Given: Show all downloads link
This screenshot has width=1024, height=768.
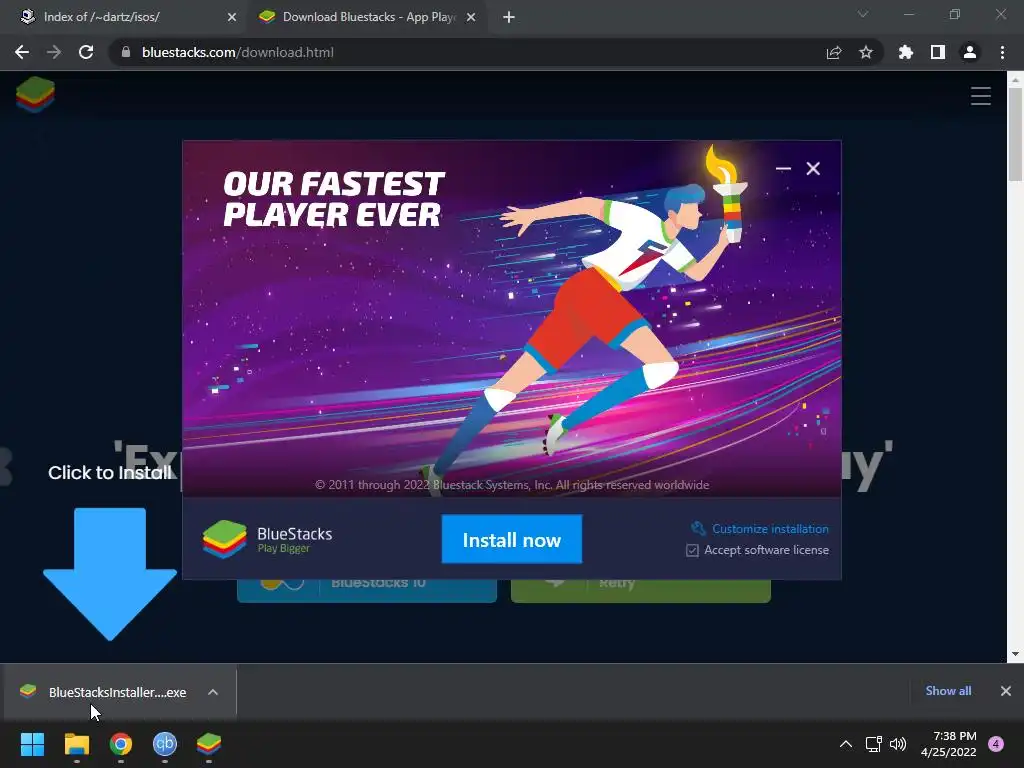Looking at the screenshot, I should click(948, 691).
